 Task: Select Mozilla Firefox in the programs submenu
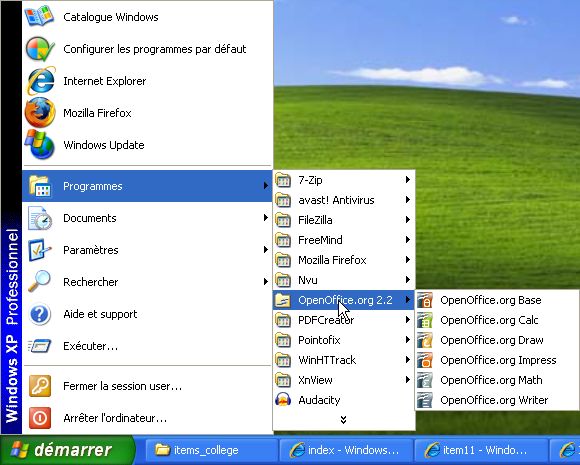pyautogui.click(x=344, y=260)
